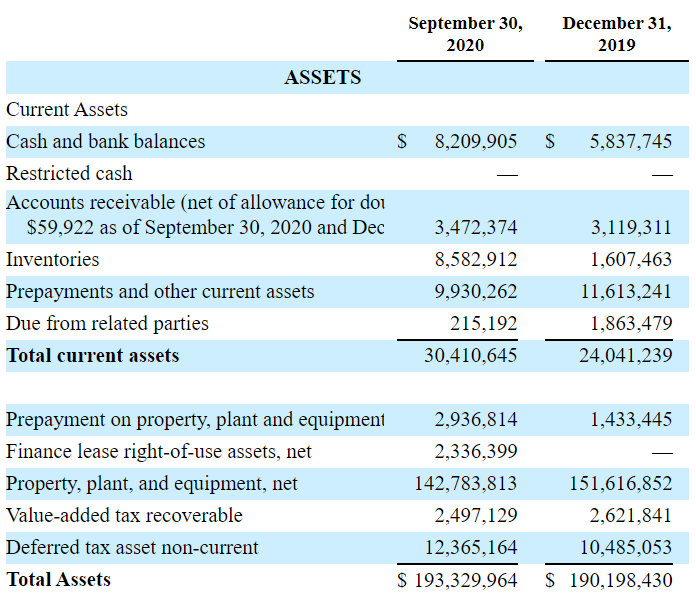Click the prepayments value 11,613,241
This screenshot has width=696, height=593.
pyautogui.click(x=626, y=292)
